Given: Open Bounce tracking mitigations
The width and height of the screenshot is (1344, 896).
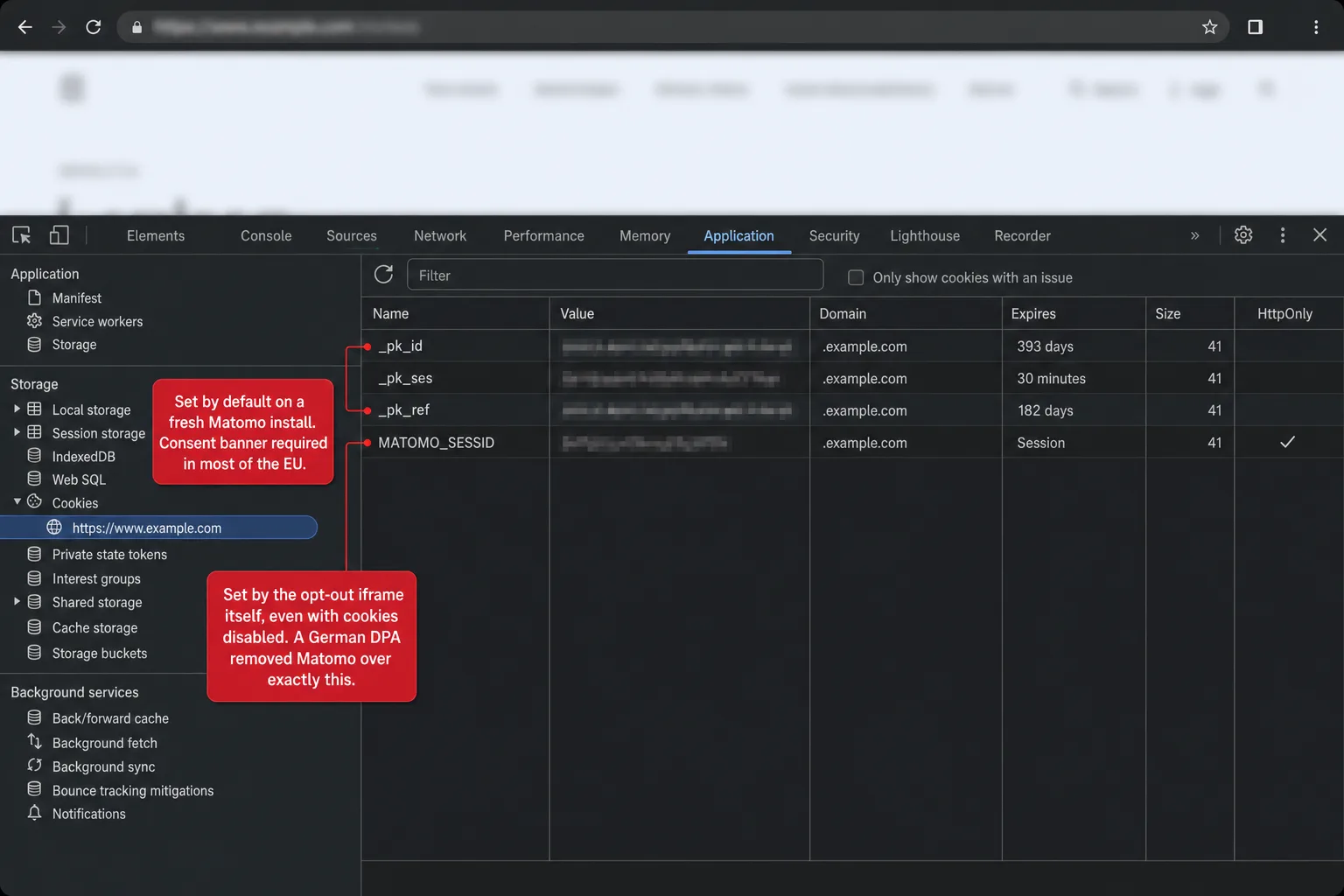Looking at the screenshot, I should tap(133, 791).
